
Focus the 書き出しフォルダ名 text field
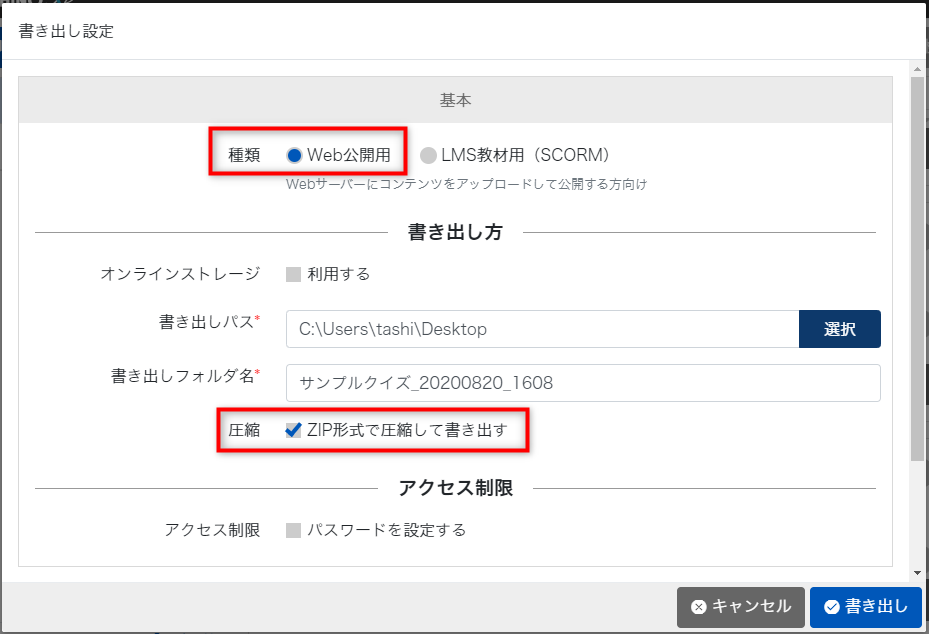pyautogui.click(x=583, y=383)
